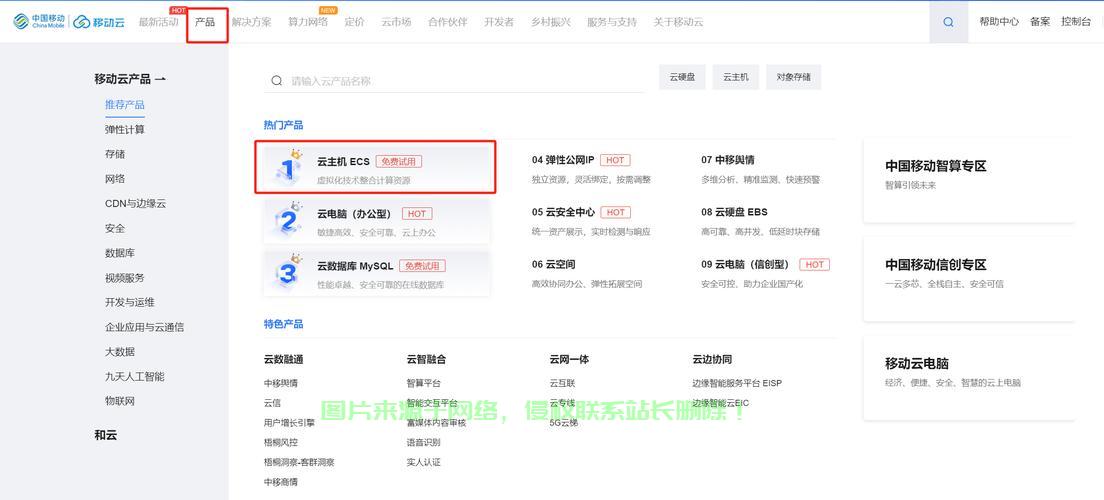The width and height of the screenshot is (1104, 500).
Task: Click the rank 2 medal icon for 云电脑（办公型）
Action: [287, 220]
